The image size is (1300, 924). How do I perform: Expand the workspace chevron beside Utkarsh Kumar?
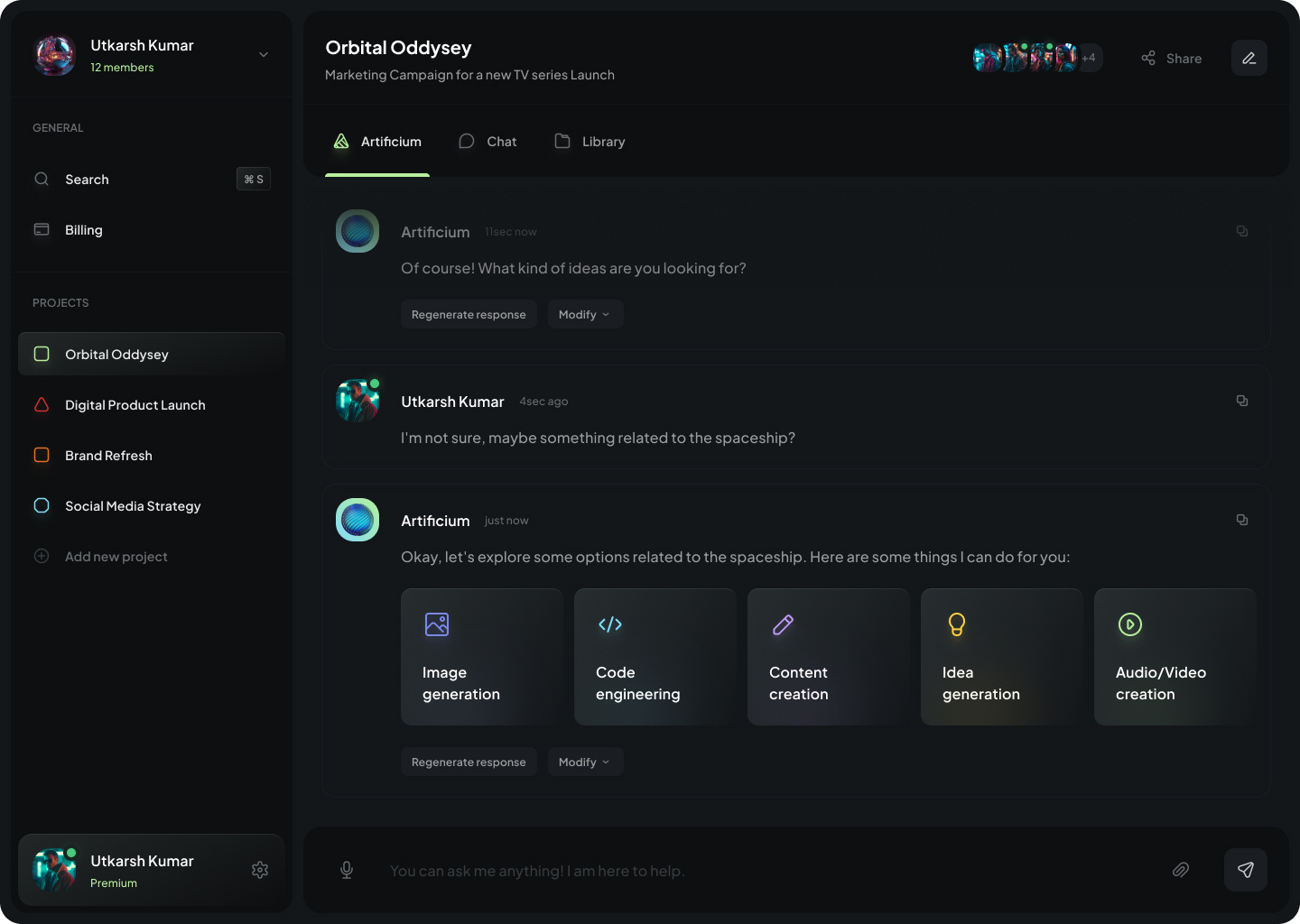(x=264, y=55)
